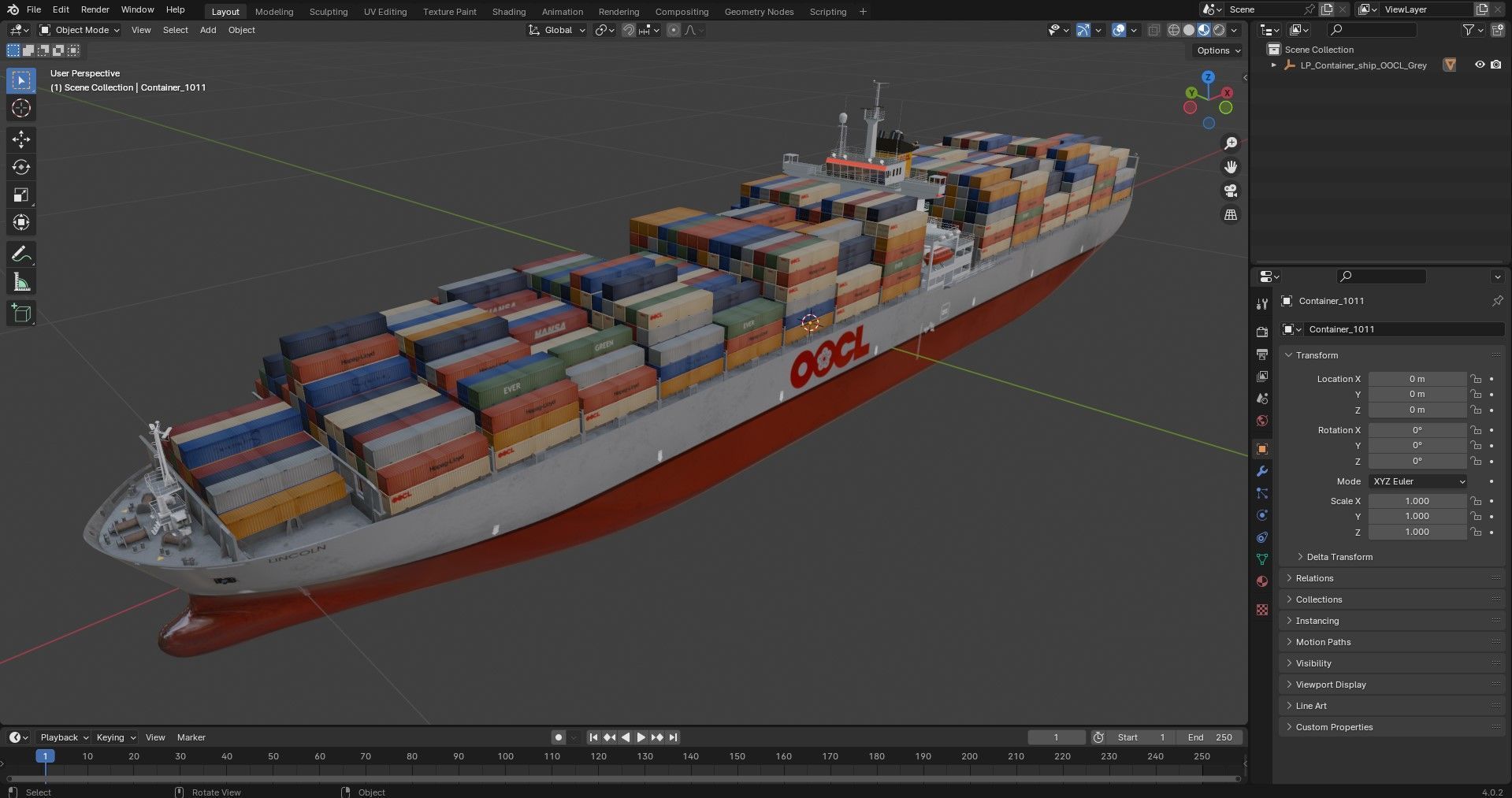This screenshot has height=798, width=1512.
Task: Toggle snapping magnet in header
Action: point(628,30)
